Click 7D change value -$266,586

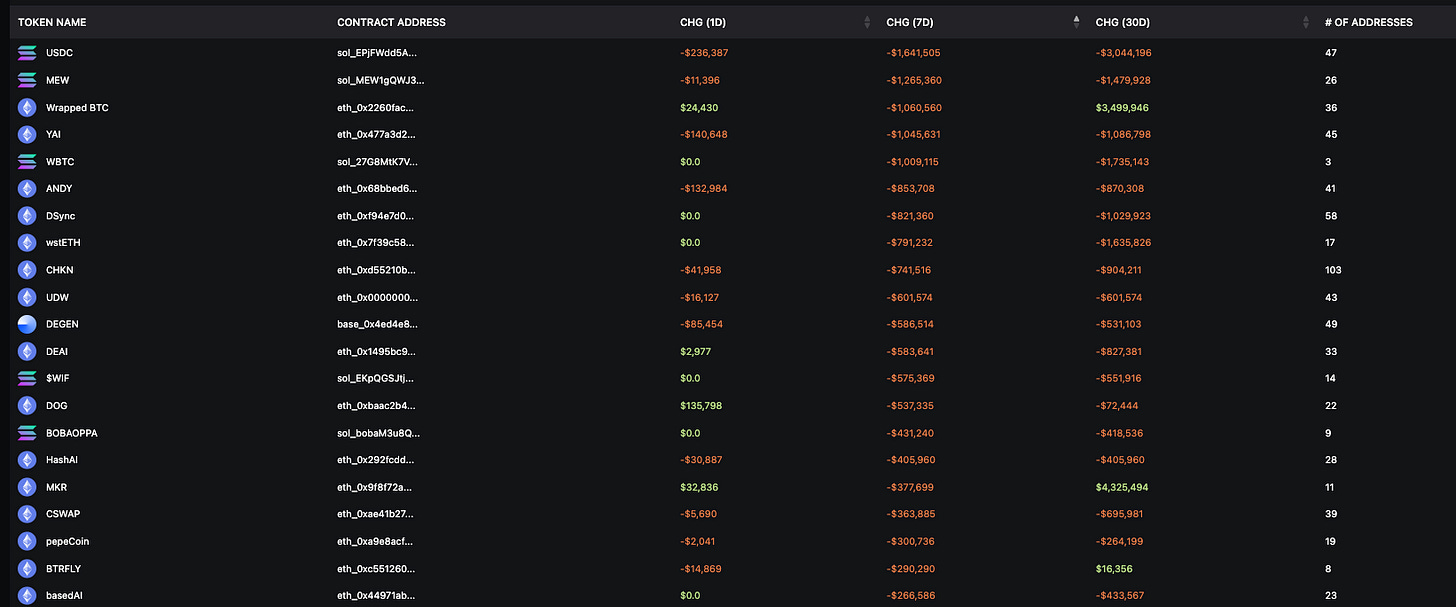(x=909, y=595)
